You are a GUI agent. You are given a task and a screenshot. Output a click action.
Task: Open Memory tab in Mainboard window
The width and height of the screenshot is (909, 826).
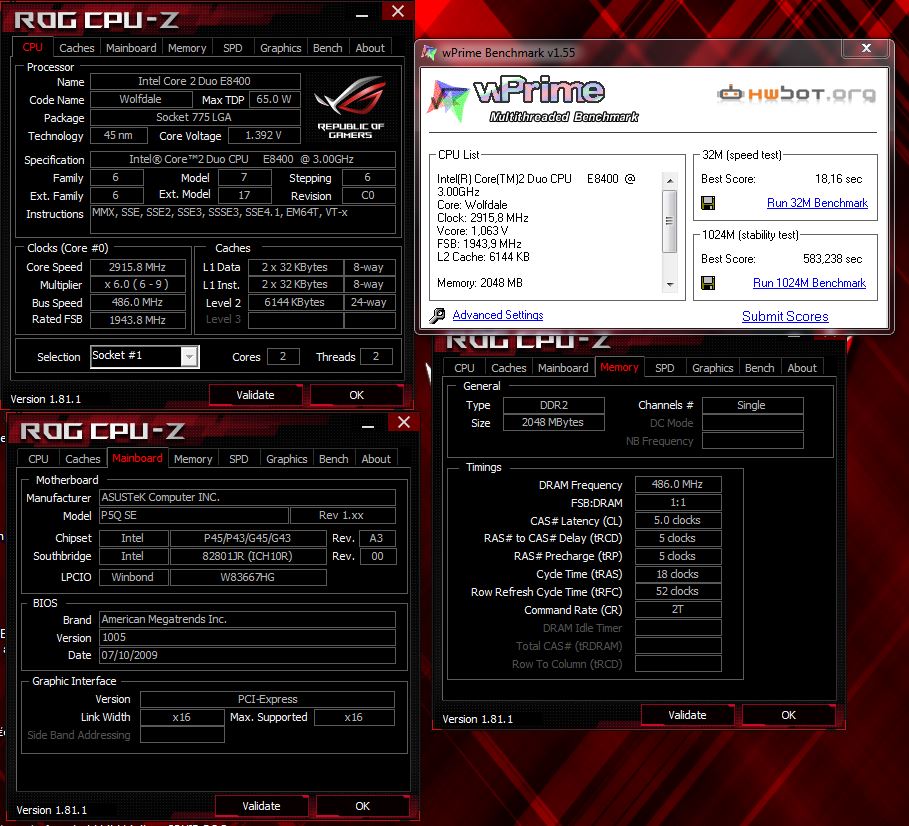click(x=193, y=459)
